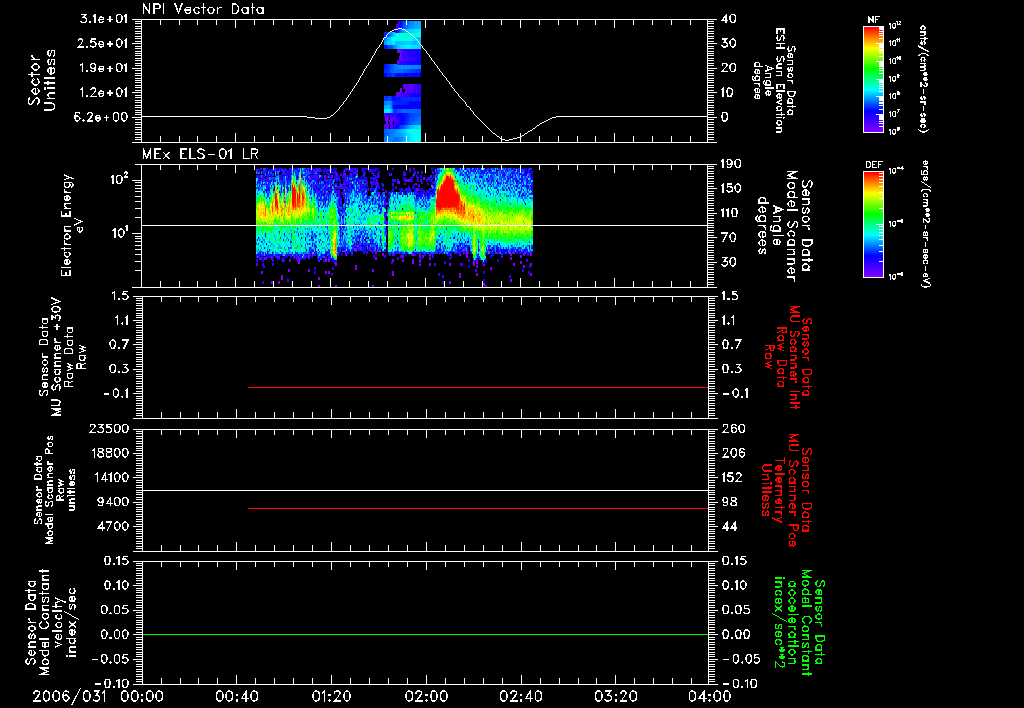
Task: Click the '03:20' time axis label
Action: [616, 696]
